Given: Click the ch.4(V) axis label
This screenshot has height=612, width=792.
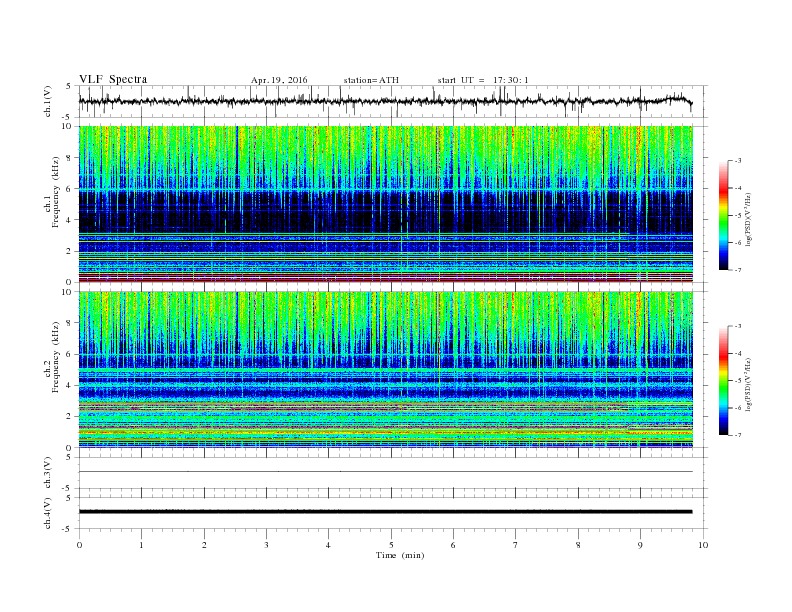Looking at the screenshot, I should point(48,513).
